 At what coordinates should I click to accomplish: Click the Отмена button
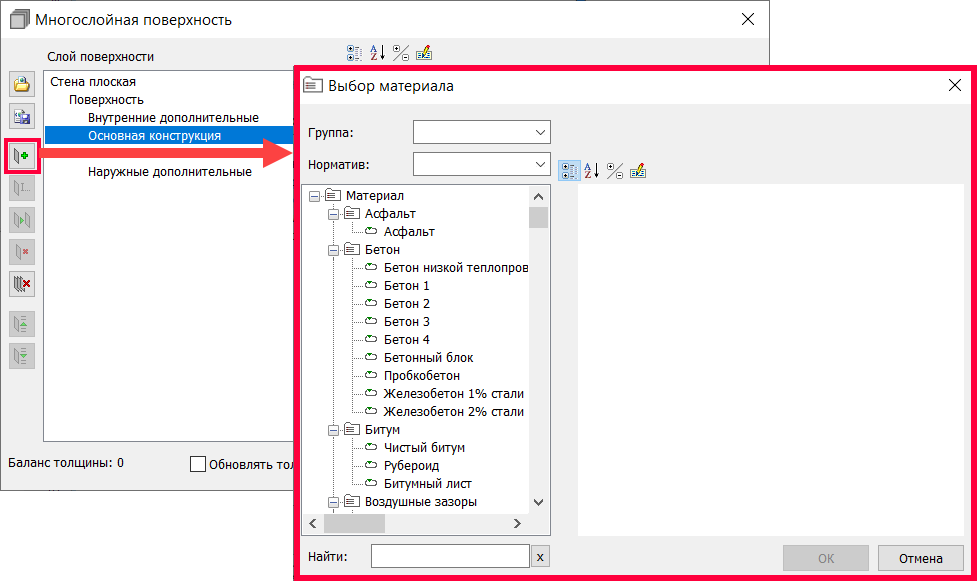click(920, 558)
